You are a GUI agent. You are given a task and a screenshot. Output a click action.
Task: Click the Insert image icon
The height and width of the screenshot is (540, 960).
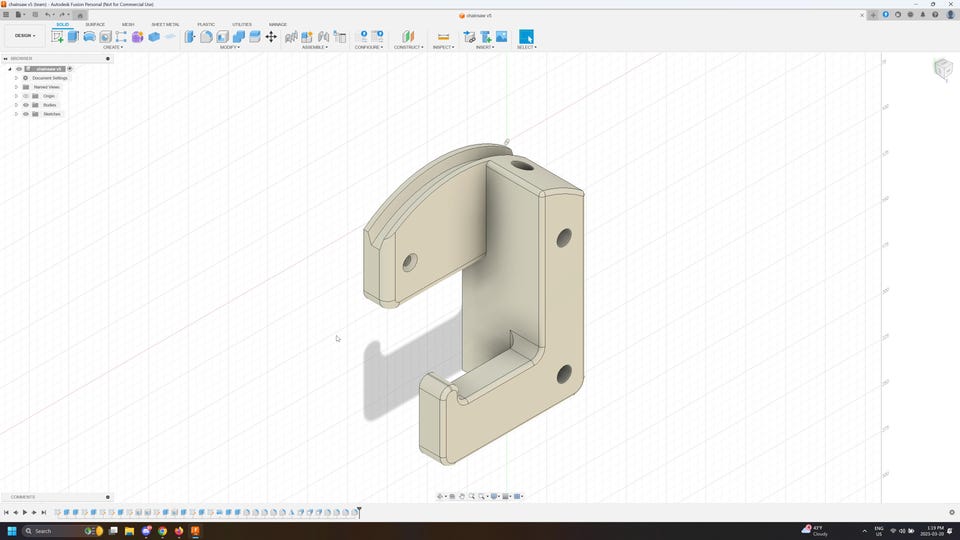(501, 37)
